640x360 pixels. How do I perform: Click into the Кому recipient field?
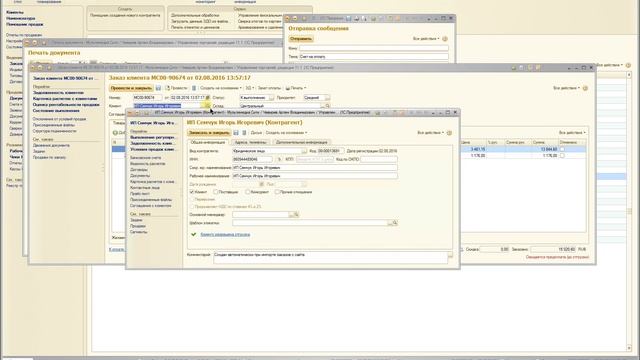click(373, 48)
